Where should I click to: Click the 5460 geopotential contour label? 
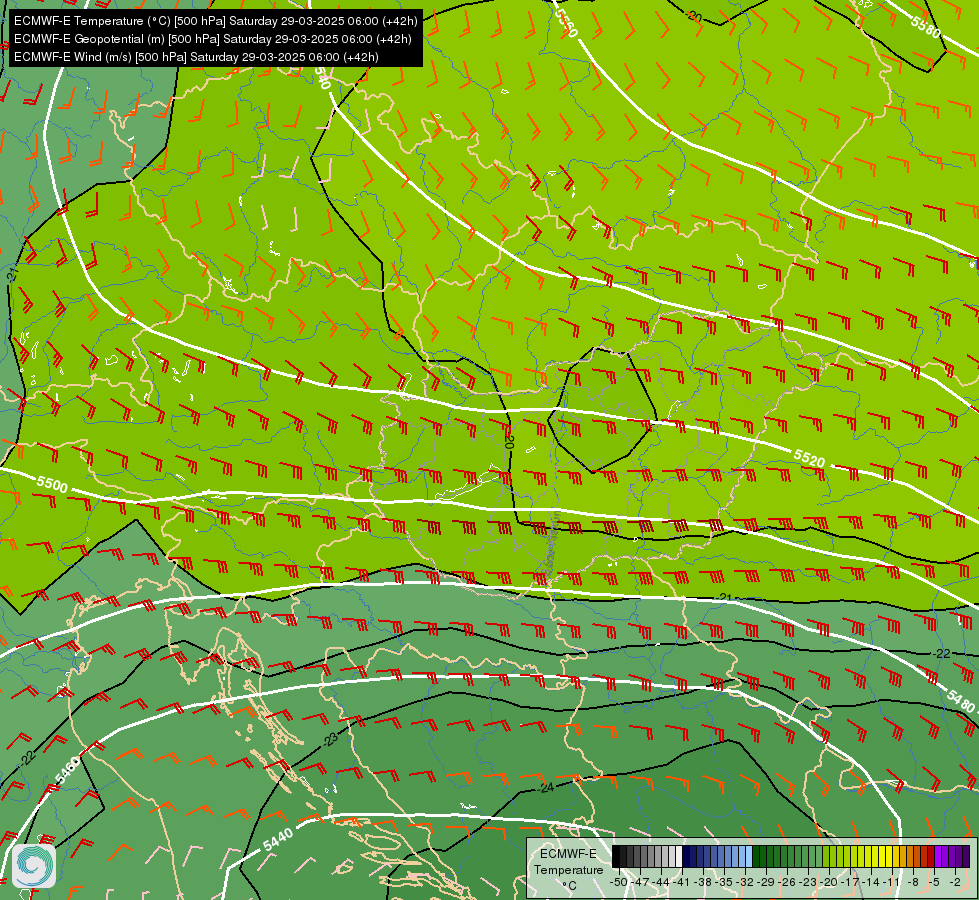point(67,770)
